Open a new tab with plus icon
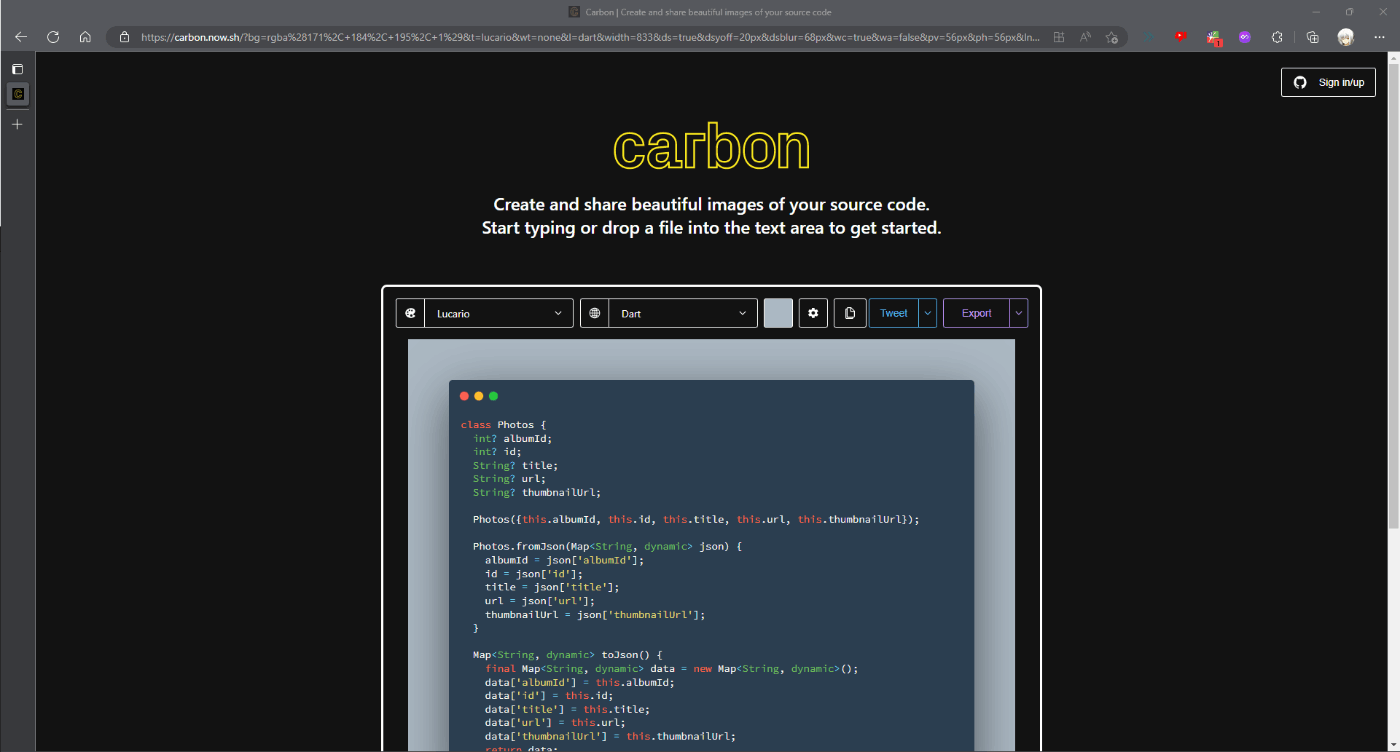 coord(17,124)
